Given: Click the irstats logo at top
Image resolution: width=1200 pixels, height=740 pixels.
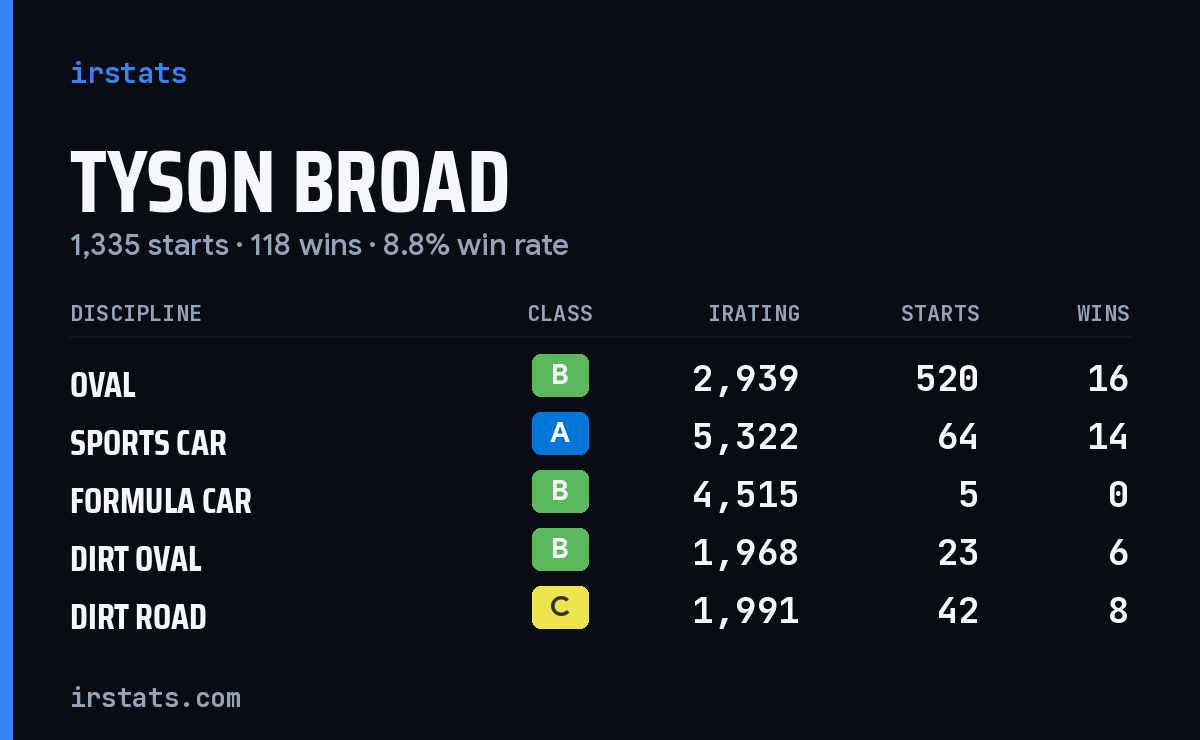Looking at the screenshot, I should coord(129,73).
